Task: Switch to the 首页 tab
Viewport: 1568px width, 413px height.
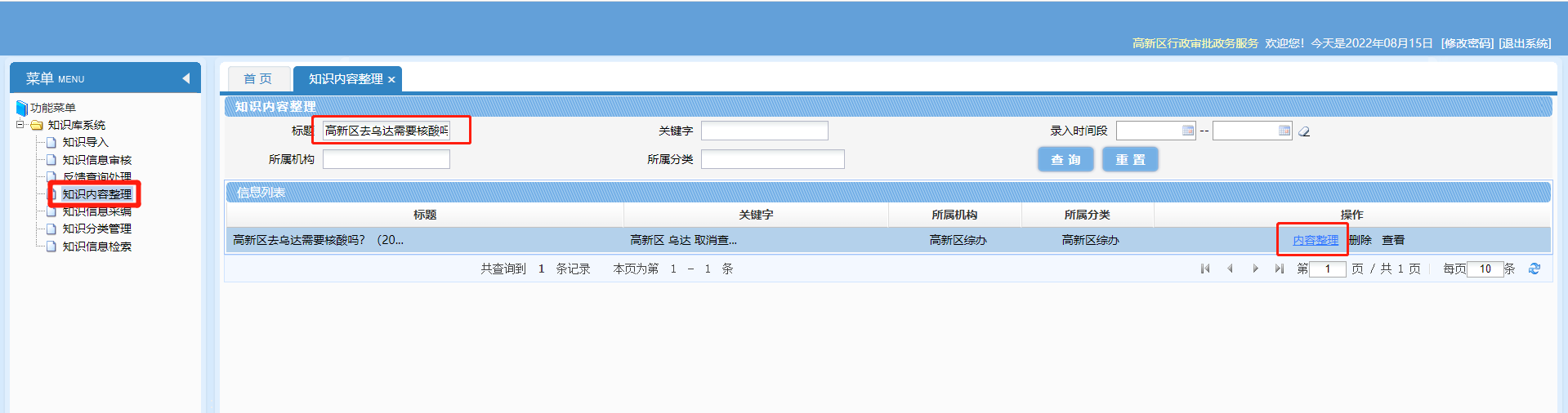Action: (258, 78)
